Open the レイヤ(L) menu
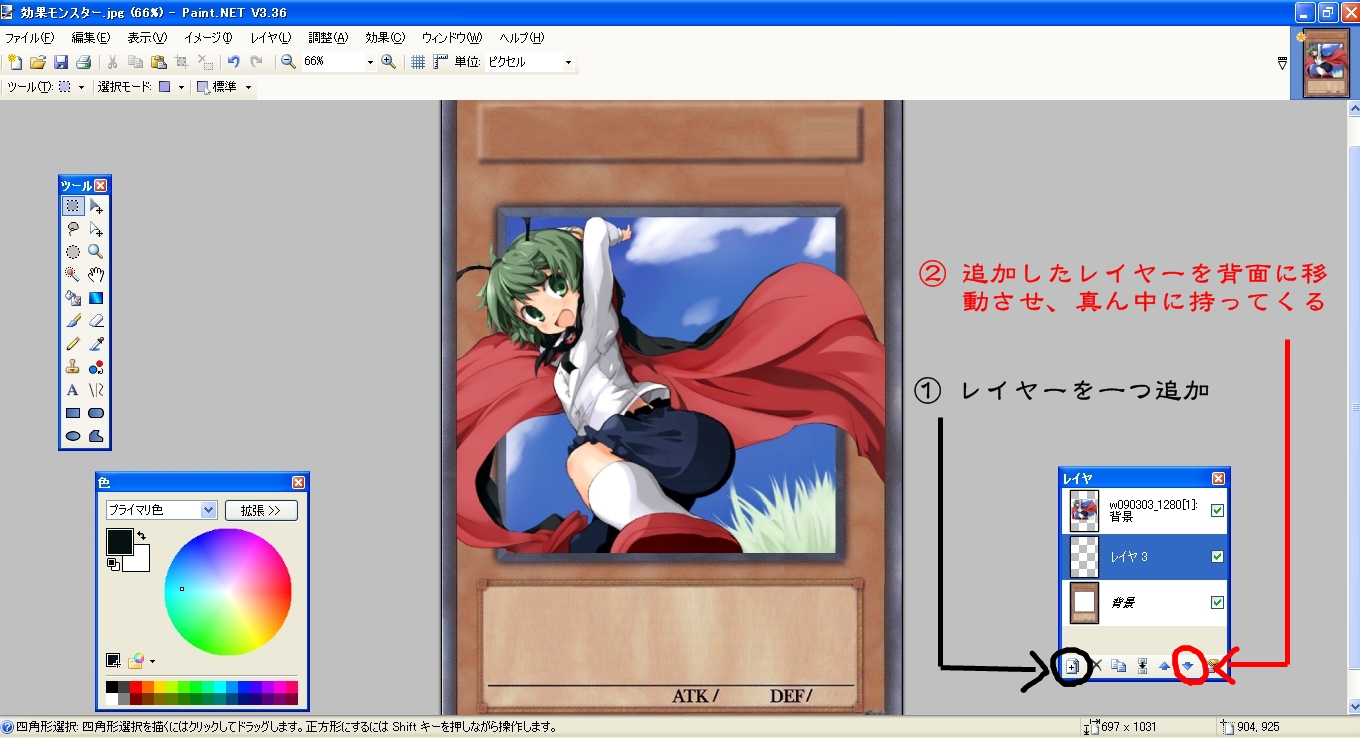The image size is (1360, 738). [x=271, y=38]
